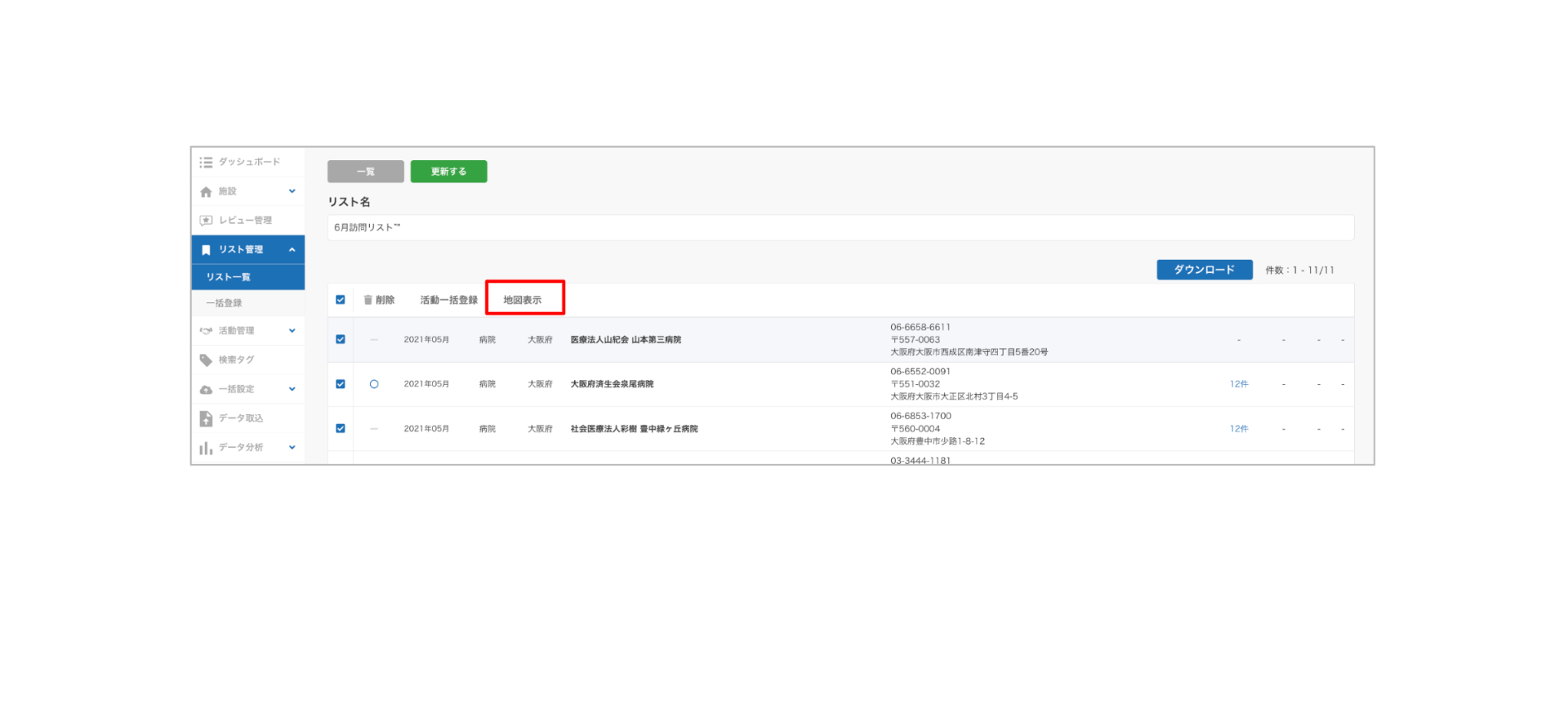1568x715 pixels.
Task: Expand the データ分析 menu chevron
Action: coord(292,448)
